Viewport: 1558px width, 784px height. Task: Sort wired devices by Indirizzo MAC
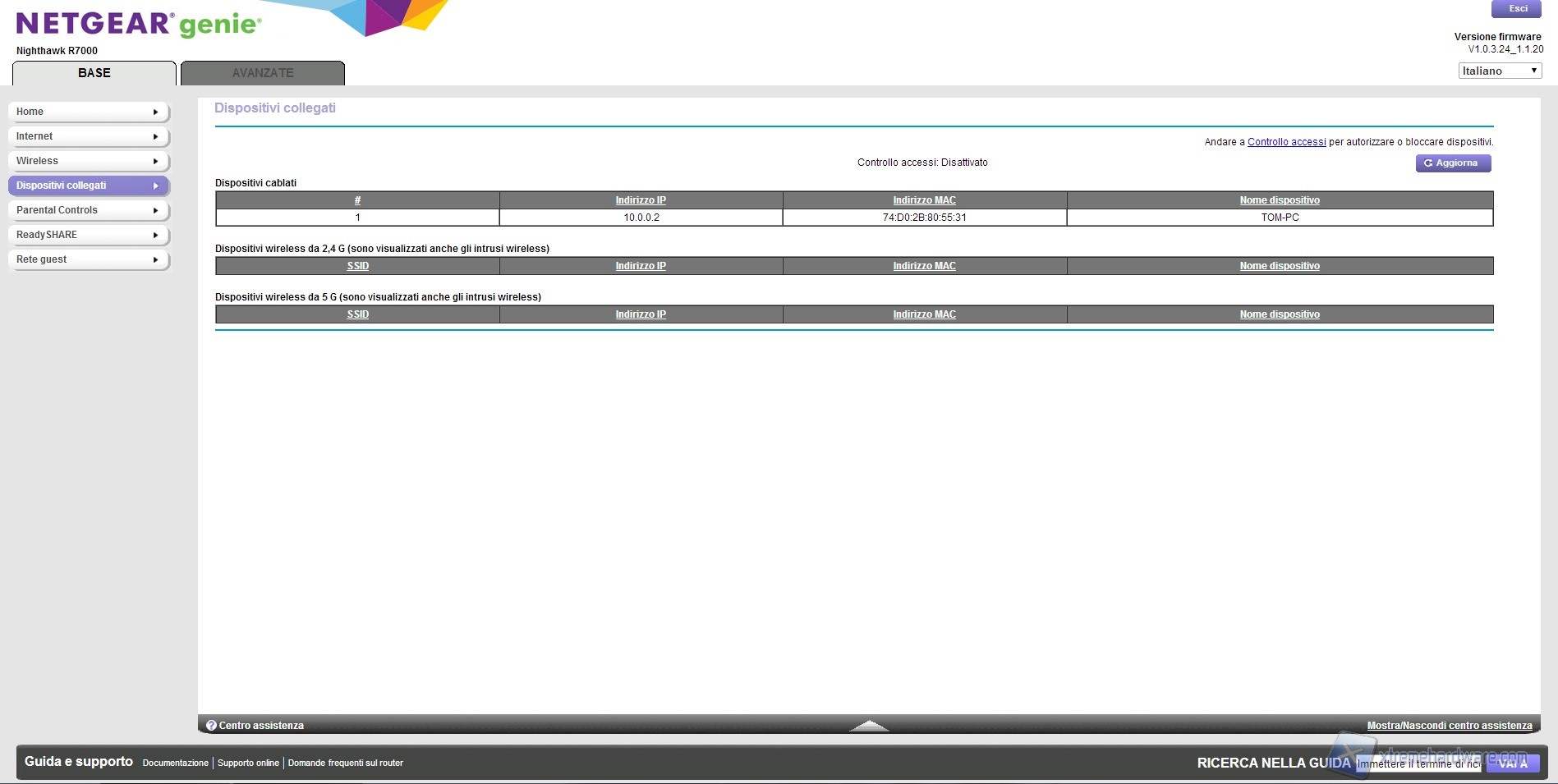point(924,200)
